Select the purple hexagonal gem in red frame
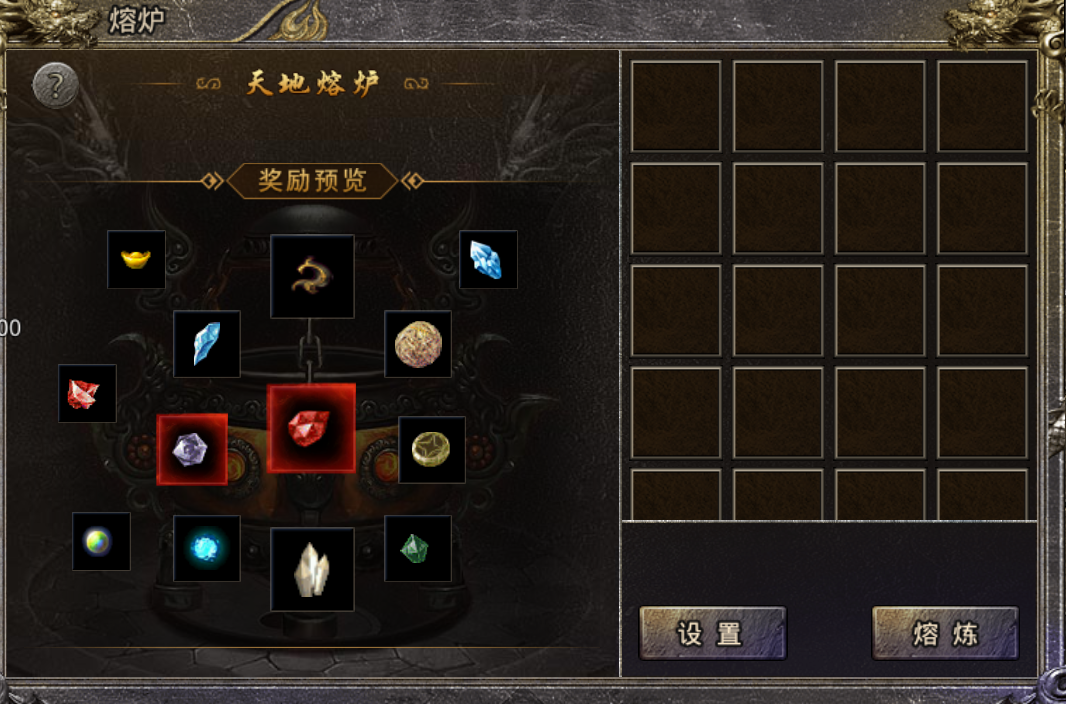Viewport: 1066px width, 704px height. pos(192,449)
